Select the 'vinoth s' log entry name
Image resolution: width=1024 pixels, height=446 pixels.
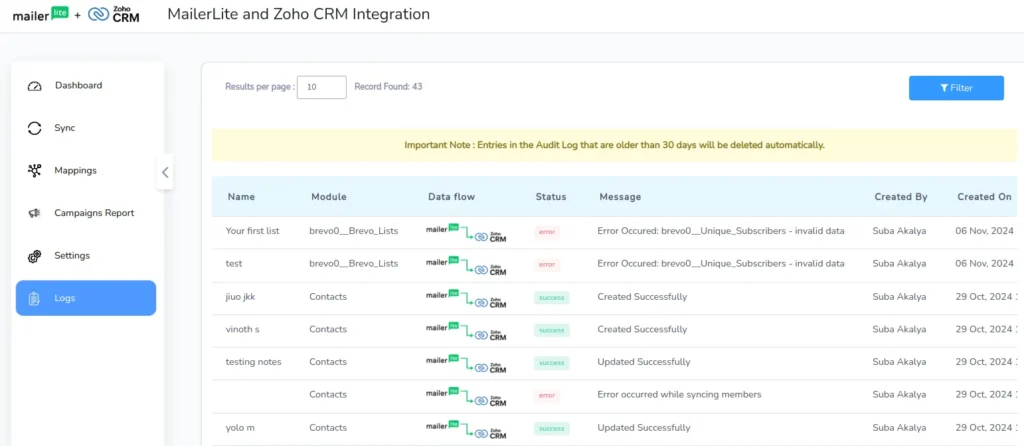pos(246,329)
